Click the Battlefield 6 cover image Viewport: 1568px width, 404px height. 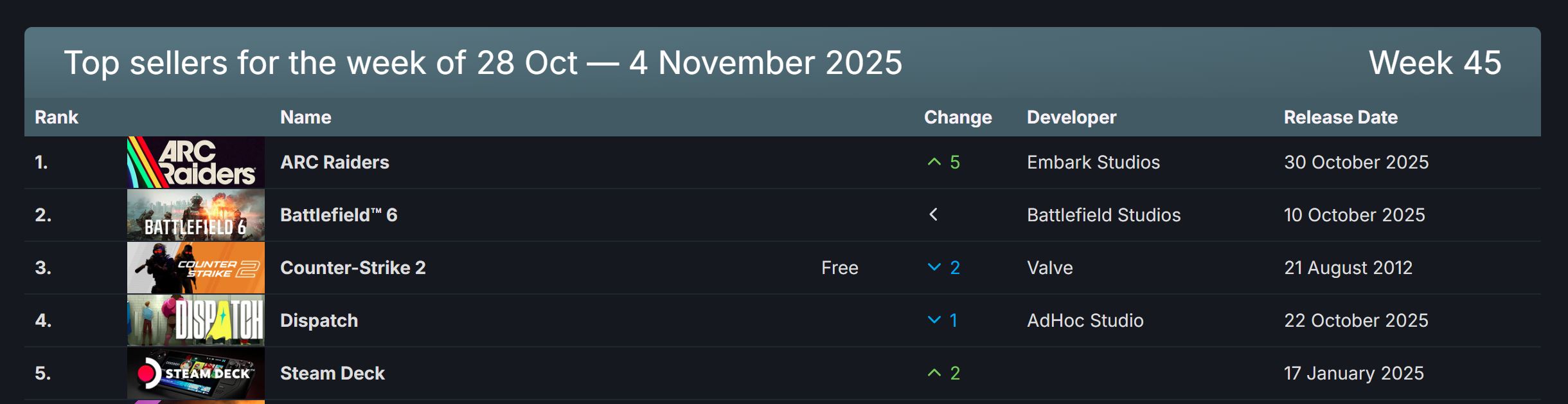[195, 215]
